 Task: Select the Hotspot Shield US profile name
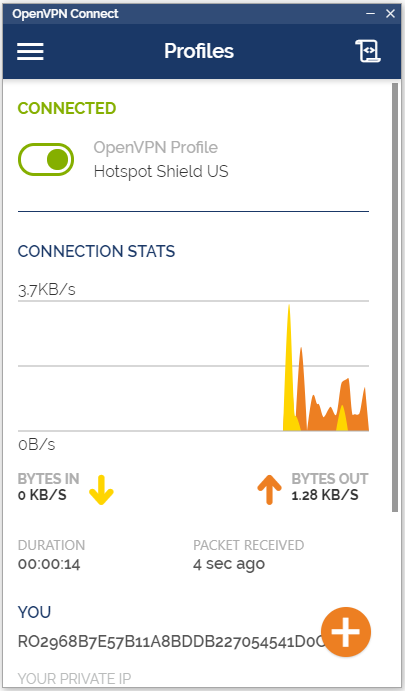(x=161, y=171)
